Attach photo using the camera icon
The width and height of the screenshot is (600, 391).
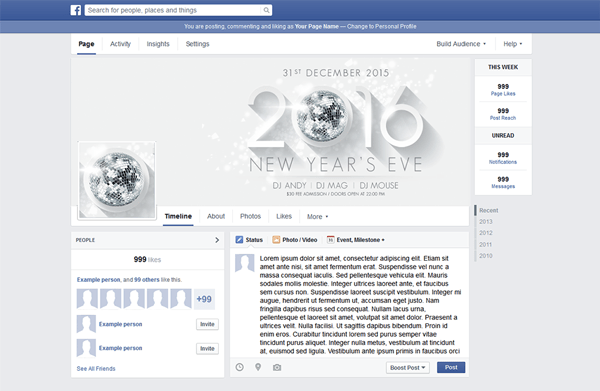tap(277, 368)
